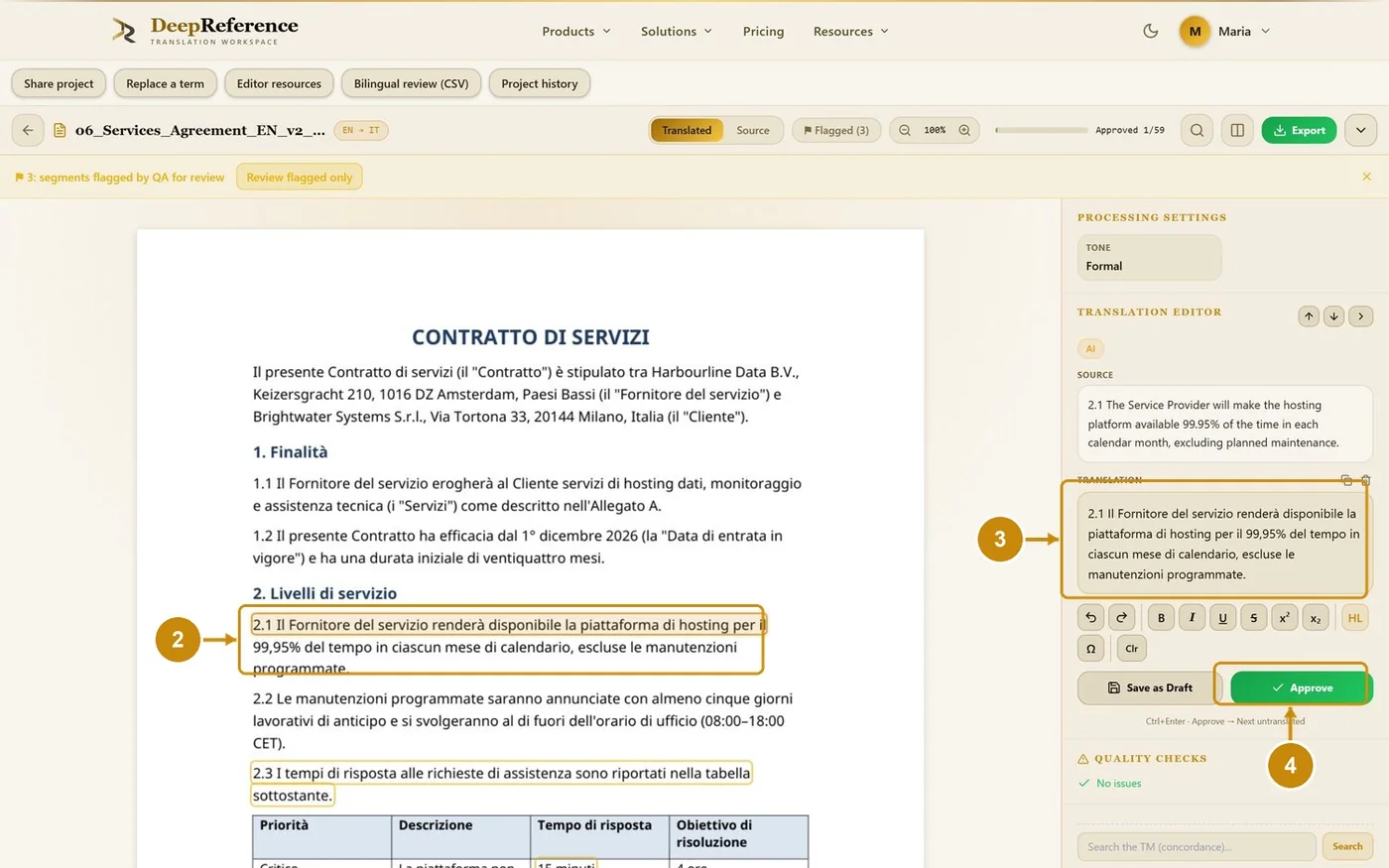Viewport: 1389px width, 868px height.
Task: Jump to previous segment with up arrow
Action: 1309,316
